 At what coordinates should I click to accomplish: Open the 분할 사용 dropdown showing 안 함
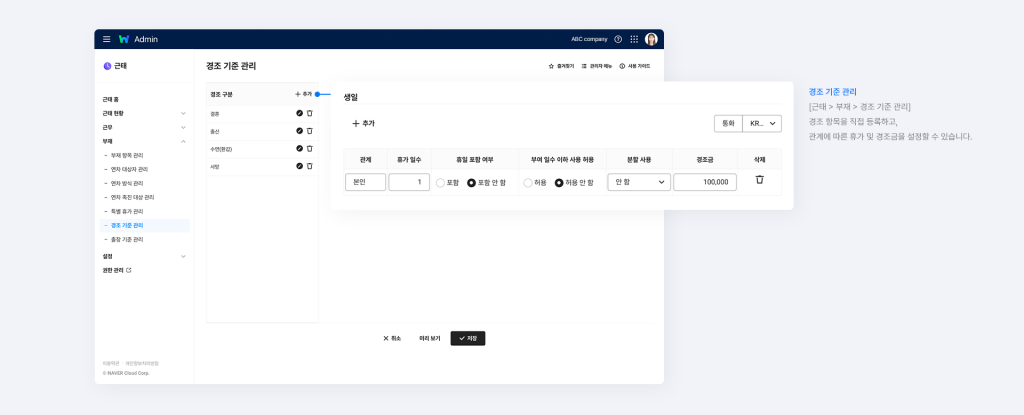[640, 182]
